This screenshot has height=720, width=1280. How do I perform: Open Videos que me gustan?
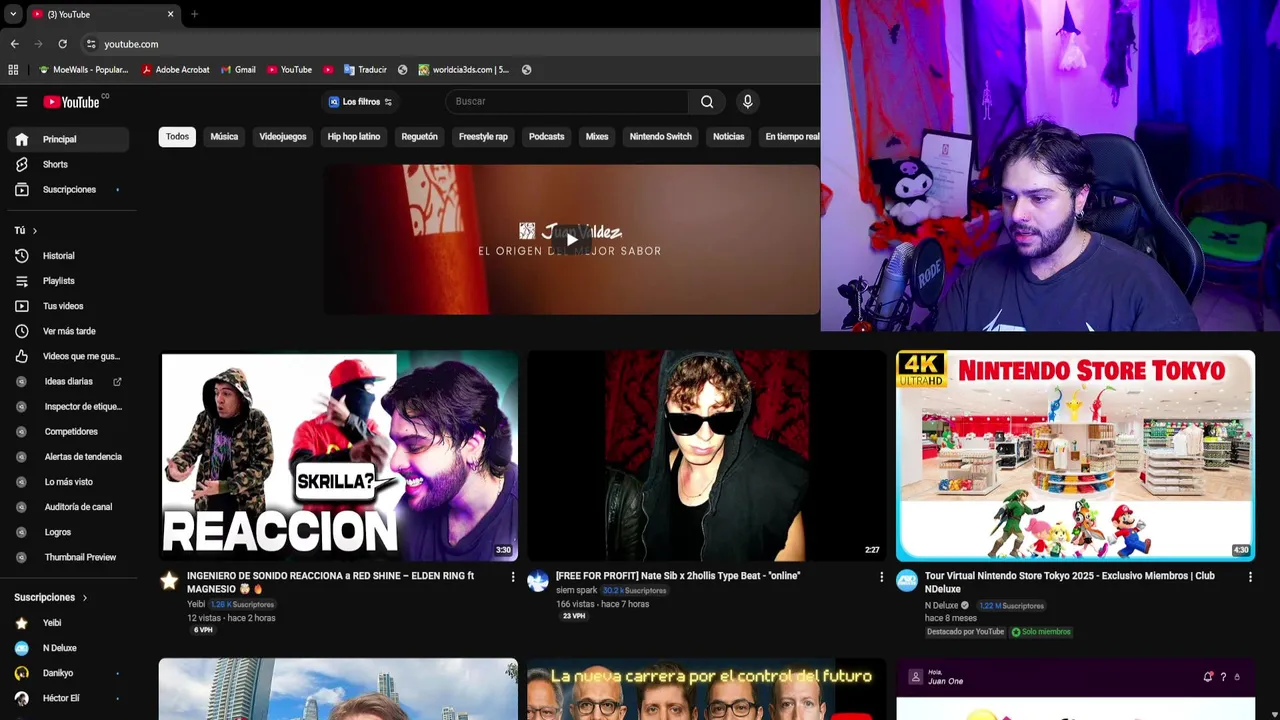click(68, 356)
